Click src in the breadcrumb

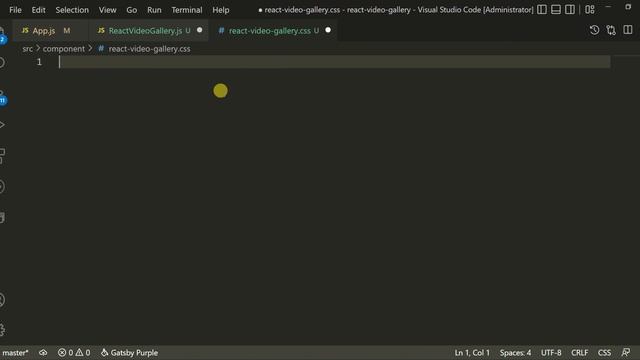27,49
